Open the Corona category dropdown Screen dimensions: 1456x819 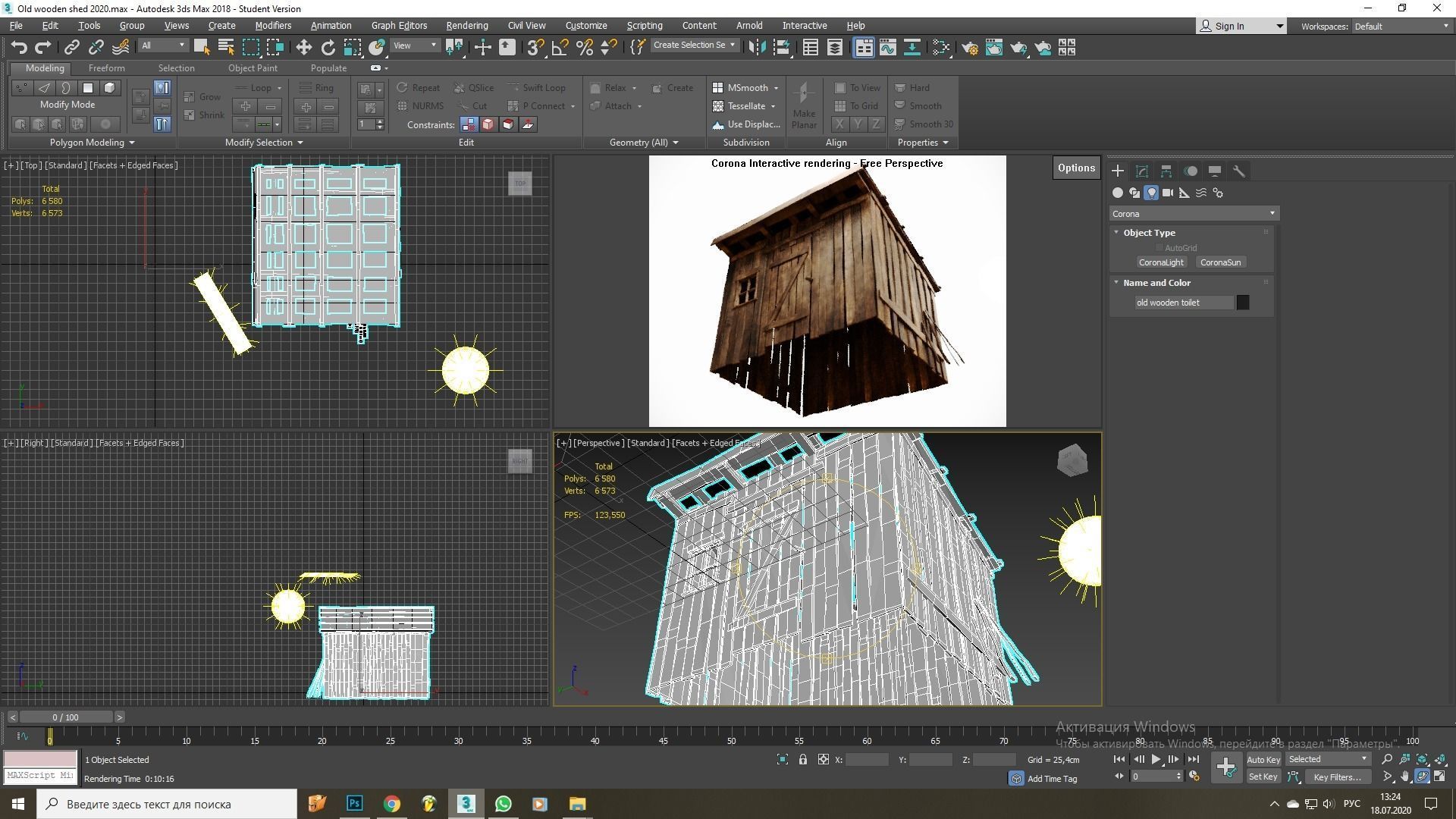(x=1194, y=214)
